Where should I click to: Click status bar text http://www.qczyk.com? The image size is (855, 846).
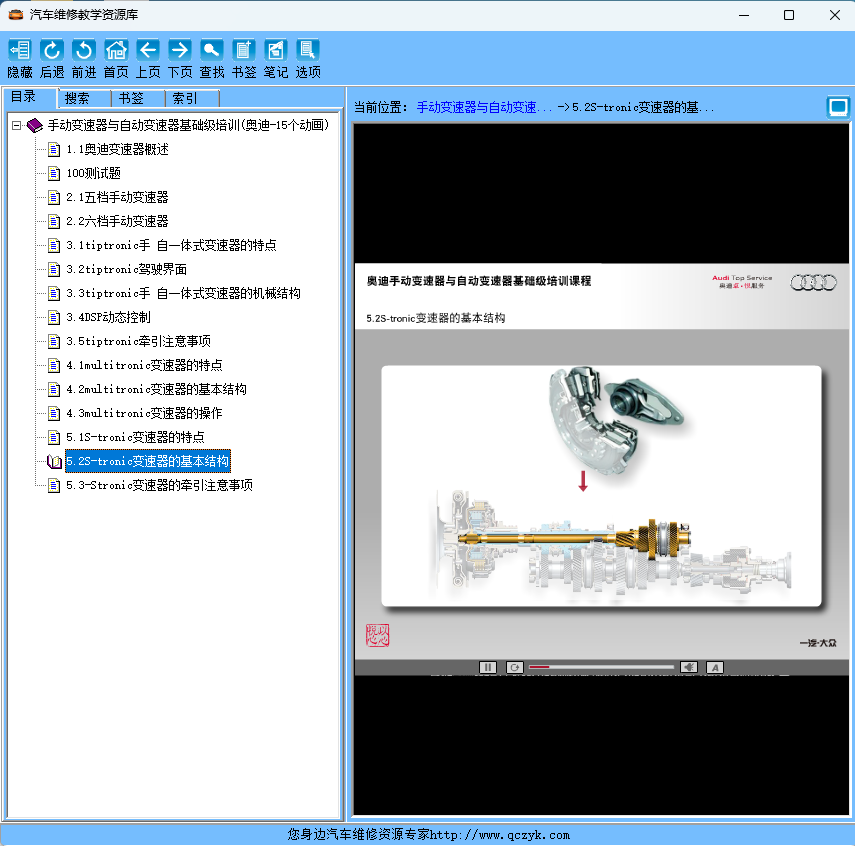click(499, 835)
